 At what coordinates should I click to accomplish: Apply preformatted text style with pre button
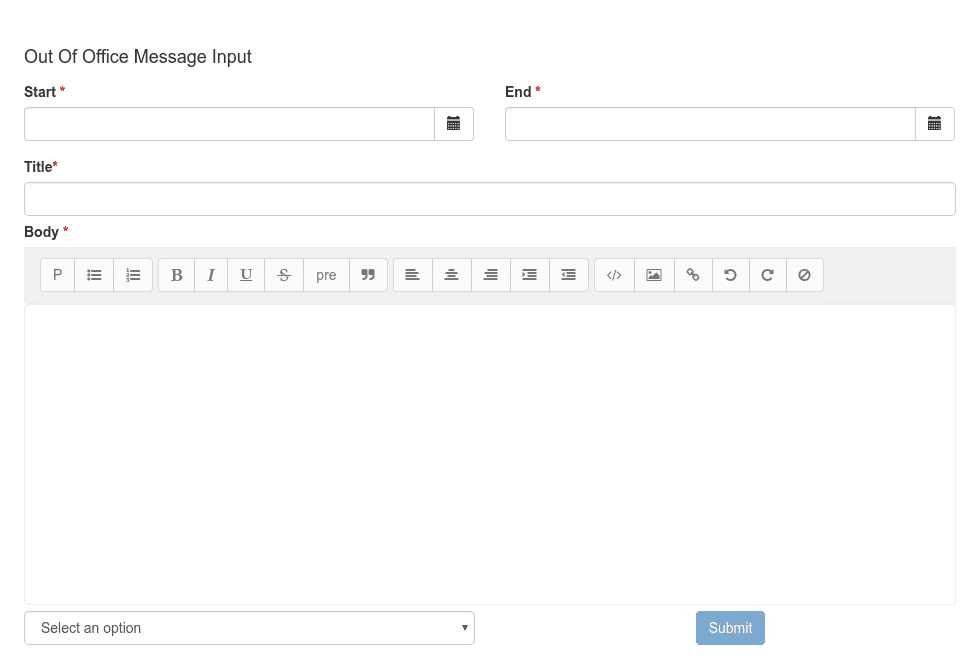[x=326, y=275]
